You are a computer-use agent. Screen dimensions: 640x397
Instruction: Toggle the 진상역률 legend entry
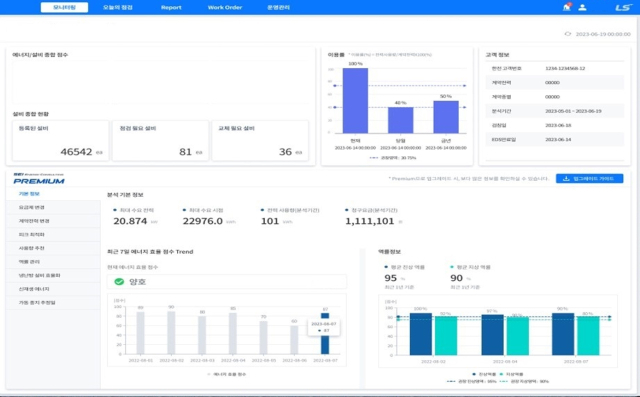[484, 374]
